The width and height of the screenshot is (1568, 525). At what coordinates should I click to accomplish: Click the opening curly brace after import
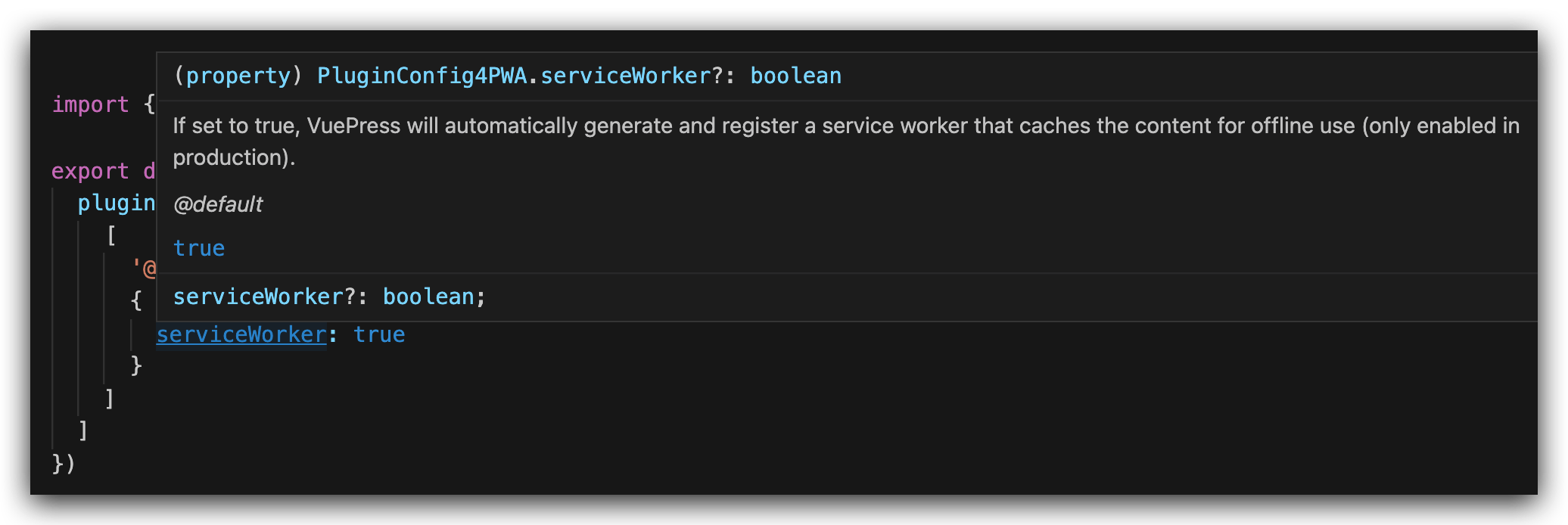click(x=149, y=104)
